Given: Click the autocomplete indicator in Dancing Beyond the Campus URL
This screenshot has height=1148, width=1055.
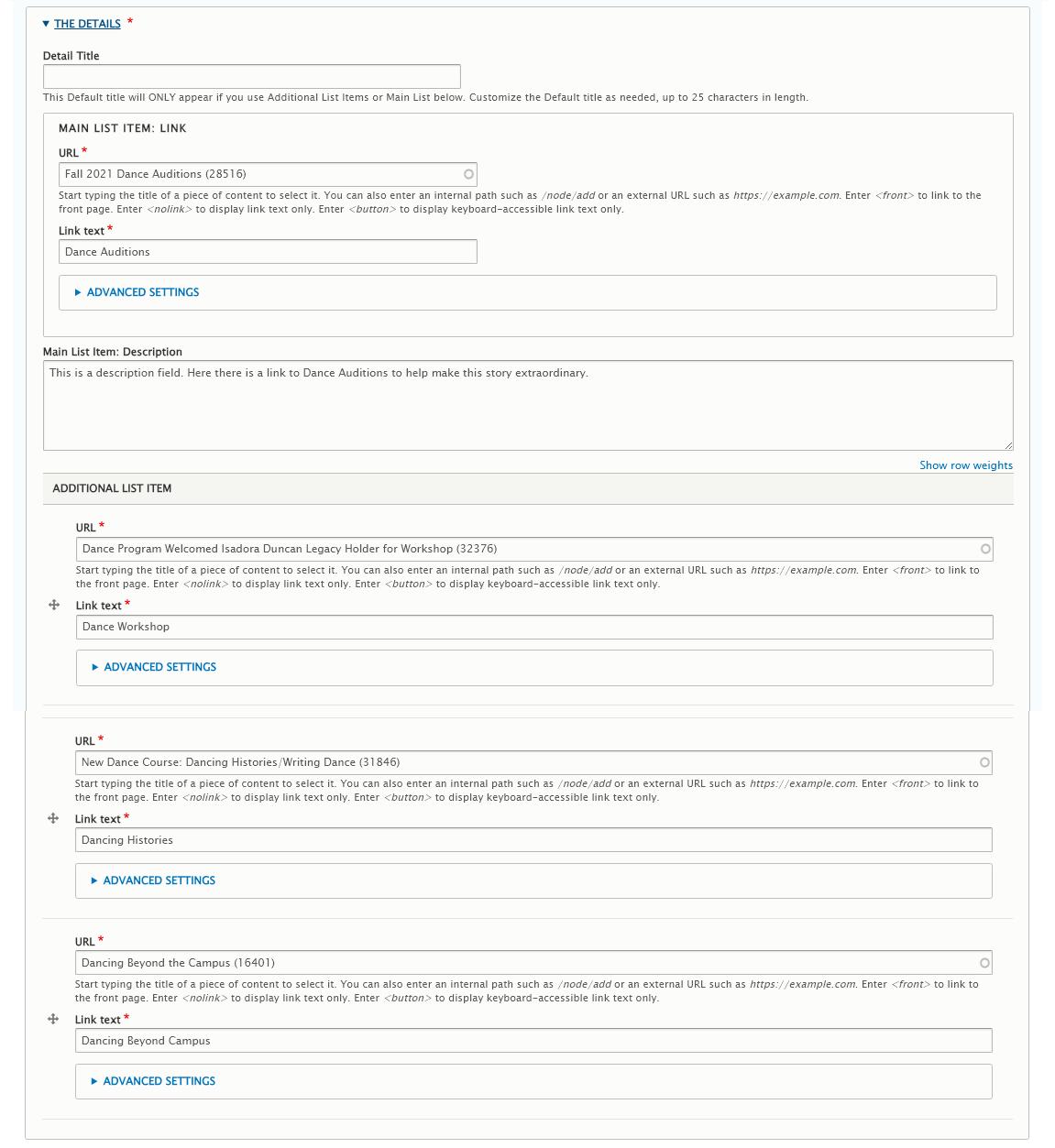Looking at the screenshot, I should click(985, 963).
